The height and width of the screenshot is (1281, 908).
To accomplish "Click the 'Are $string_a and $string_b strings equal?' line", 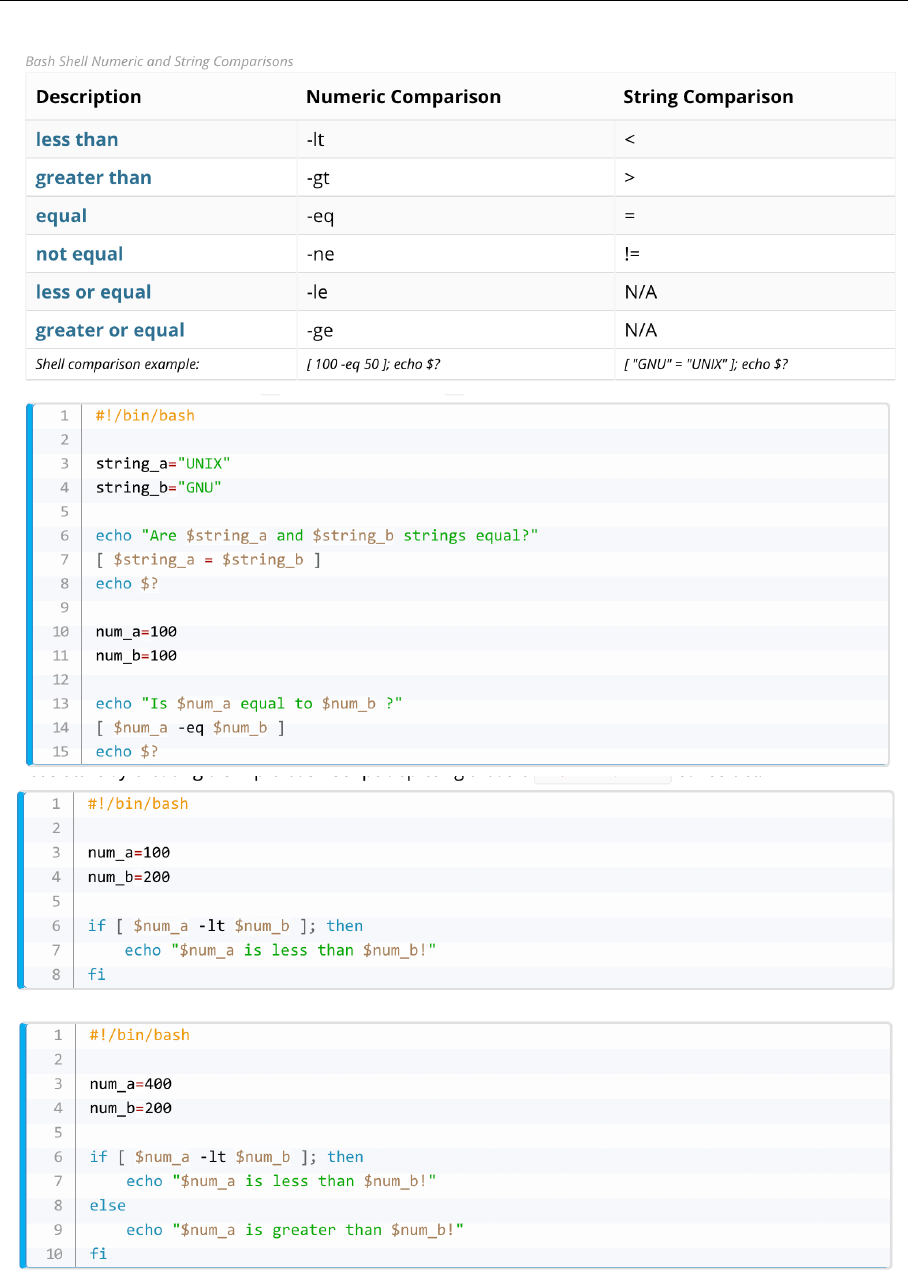I will (316, 536).
